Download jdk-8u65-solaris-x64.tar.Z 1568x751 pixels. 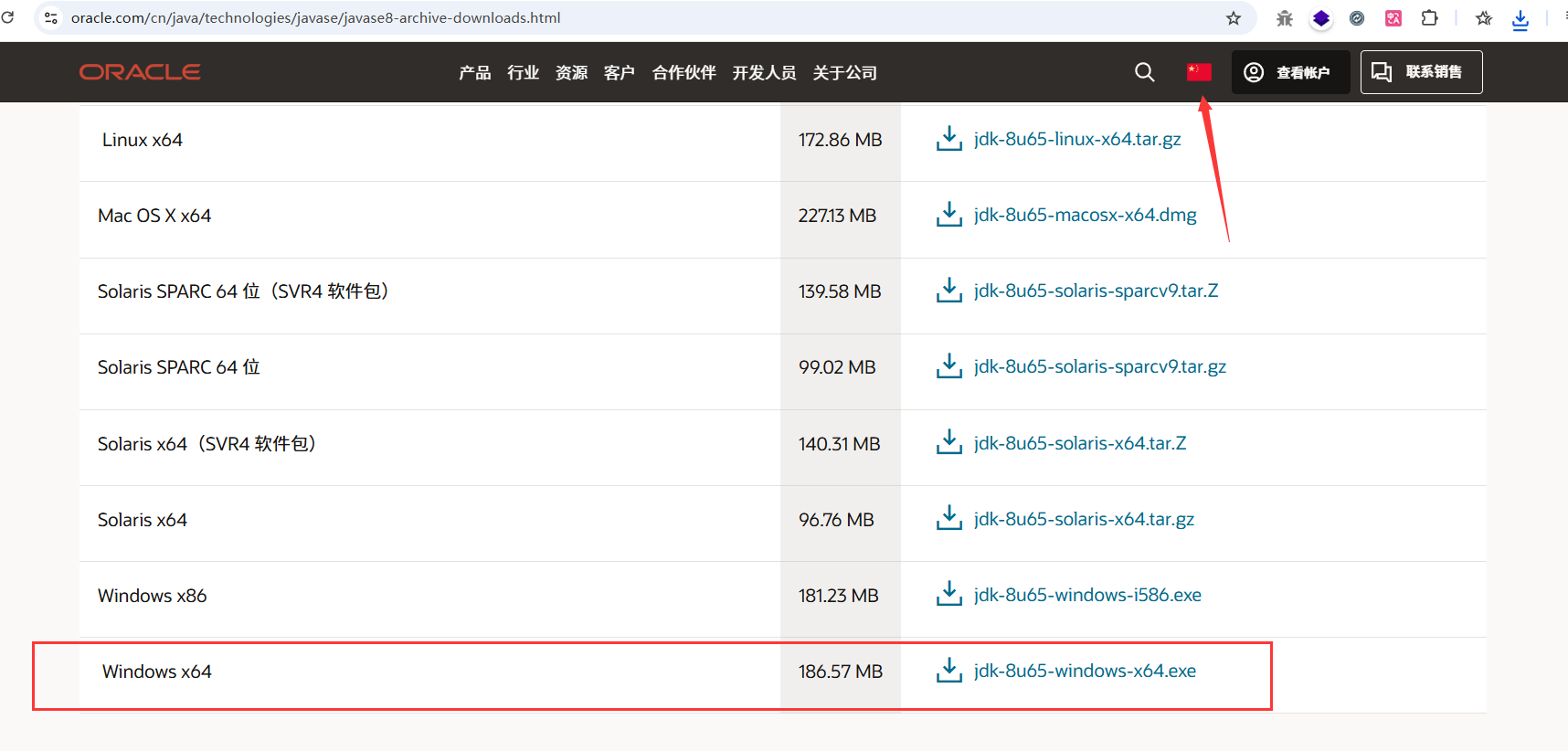pyautogui.click(x=1080, y=443)
